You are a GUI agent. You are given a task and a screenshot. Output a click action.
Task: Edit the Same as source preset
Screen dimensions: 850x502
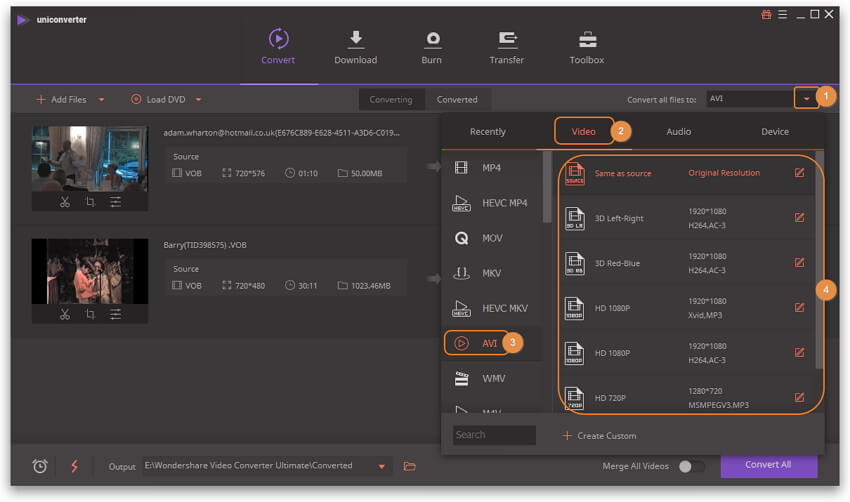pos(799,173)
